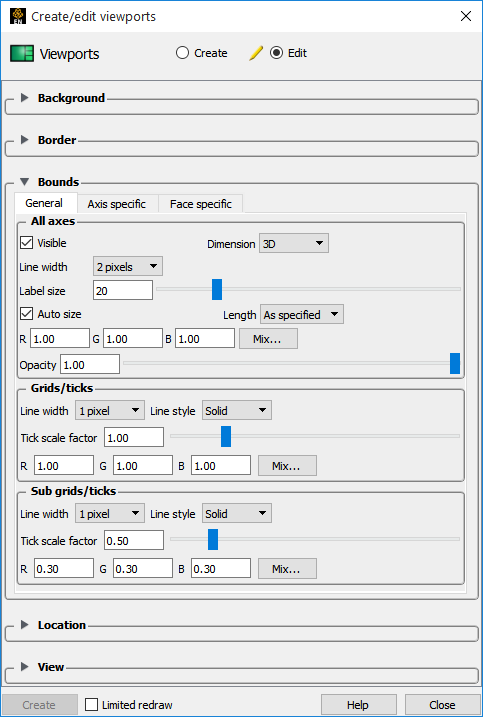Click Mix button in Sub grids/ticks
Image resolution: width=483 pixels, height=717 pixels.
click(287, 569)
